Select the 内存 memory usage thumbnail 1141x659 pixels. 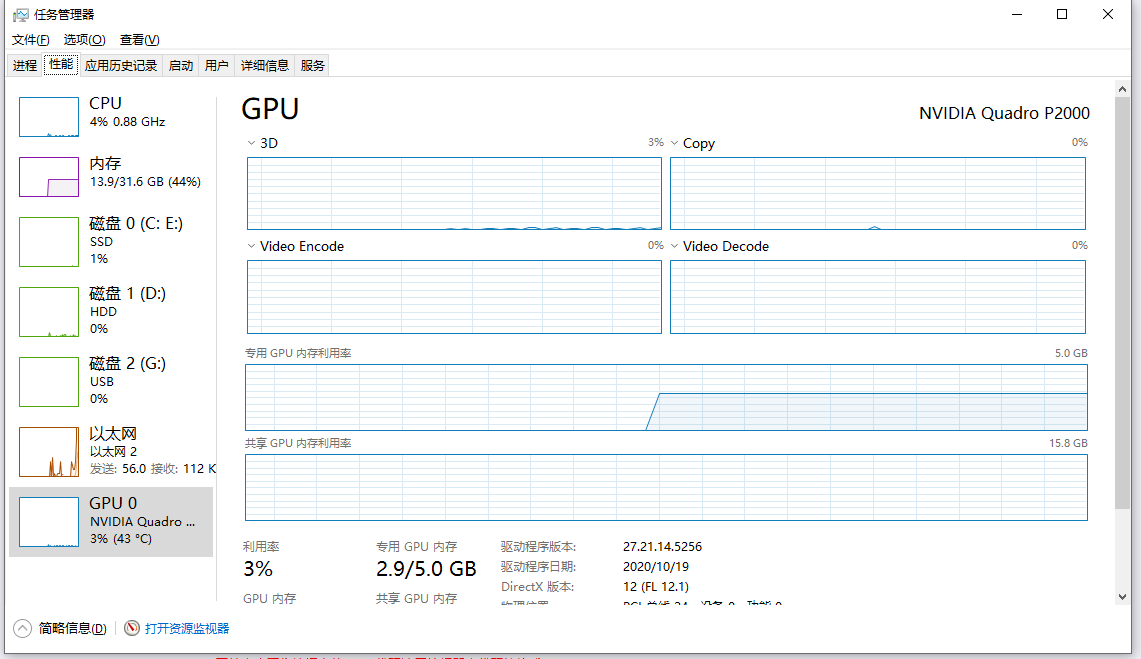pyautogui.click(x=49, y=177)
